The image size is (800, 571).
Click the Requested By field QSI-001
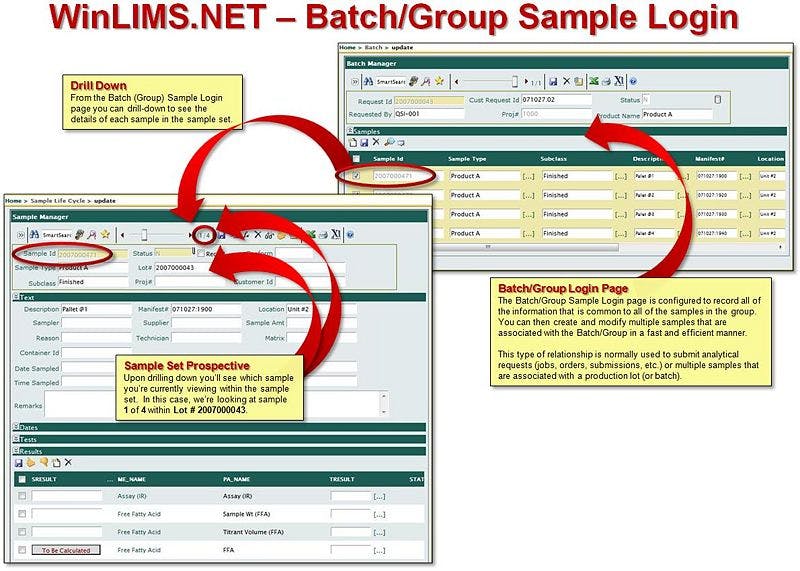coord(430,114)
